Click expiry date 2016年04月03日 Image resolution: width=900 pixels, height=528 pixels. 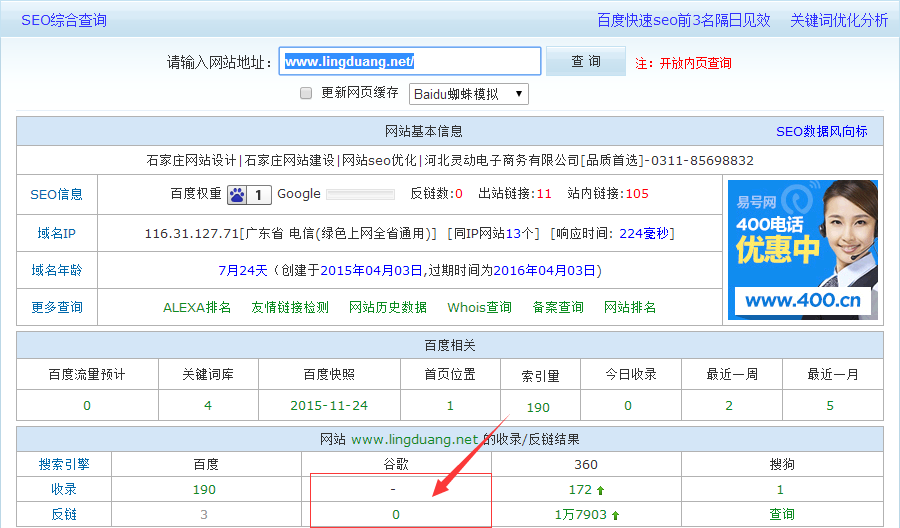coord(545,270)
